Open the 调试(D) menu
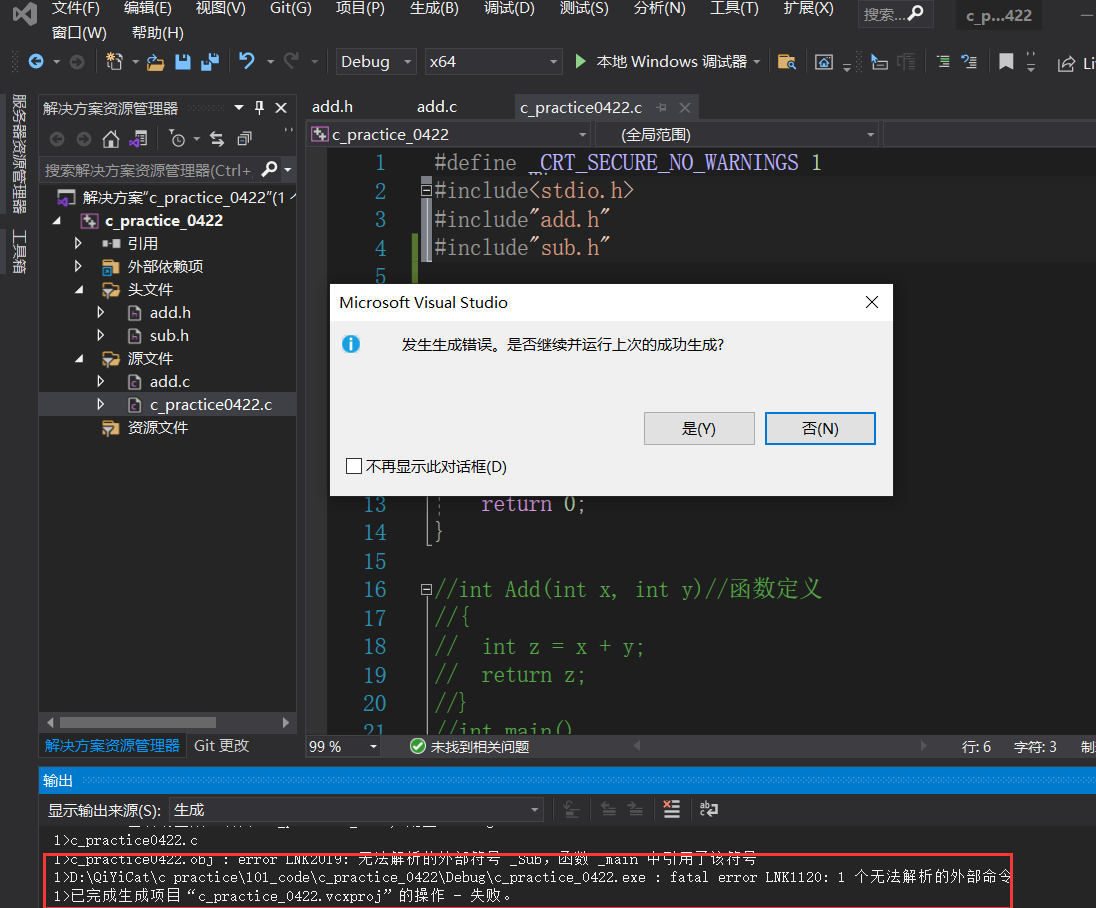1096x908 pixels. pyautogui.click(x=509, y=8)
